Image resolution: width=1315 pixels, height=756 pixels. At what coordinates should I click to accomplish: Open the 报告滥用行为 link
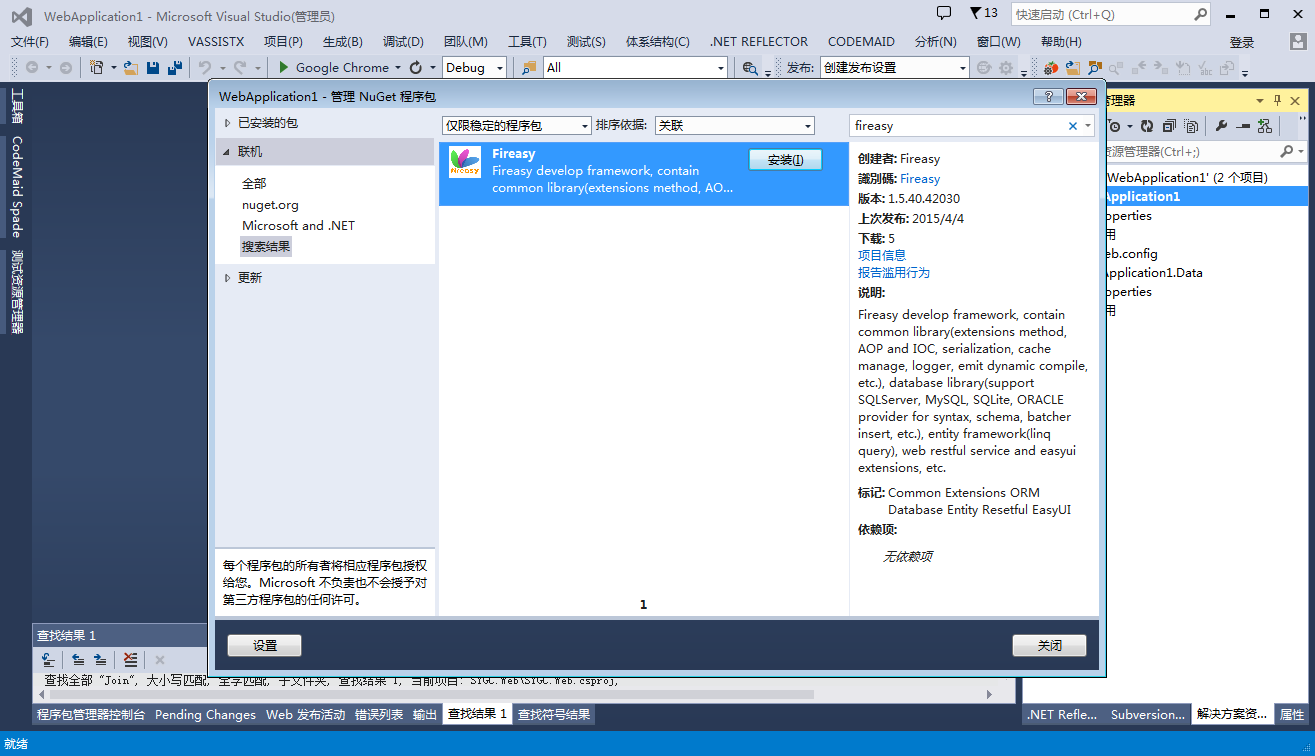[x=894, y=272]
